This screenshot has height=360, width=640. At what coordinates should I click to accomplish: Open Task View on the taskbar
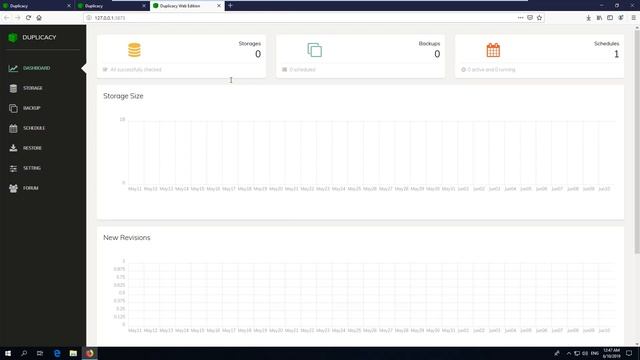click(x=40, y=353)
